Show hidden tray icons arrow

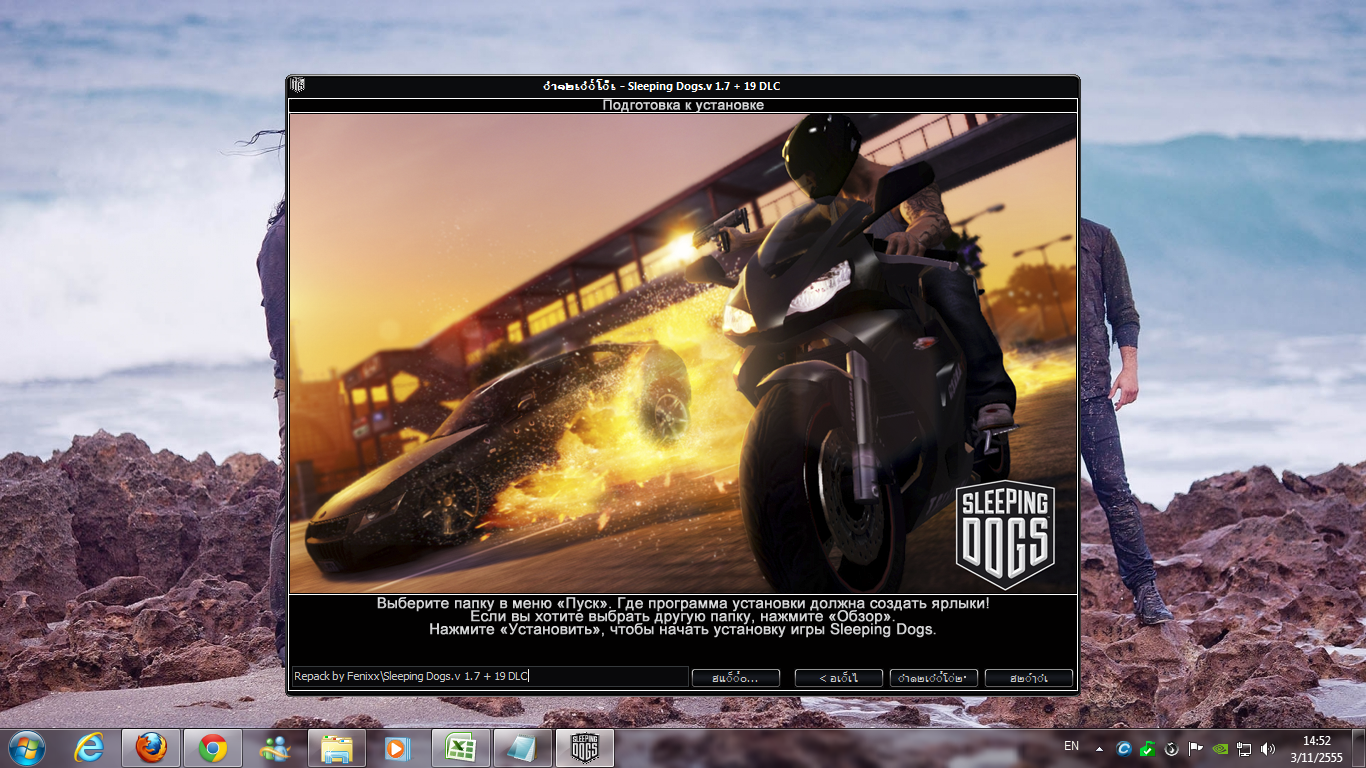point(1100,748)
